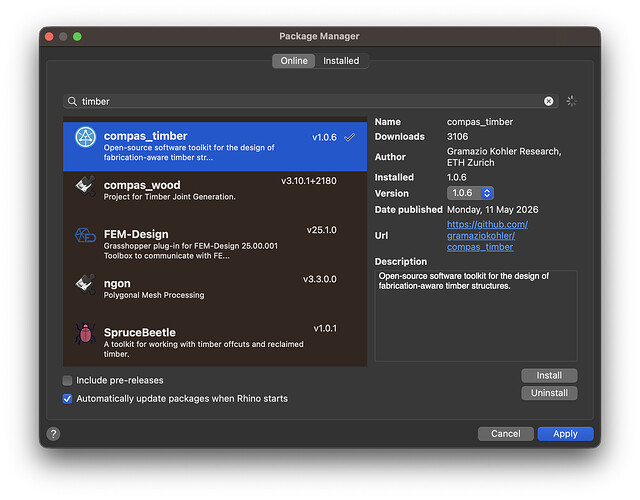Click the compas_wood package icon
Screen dimensions: 640x500
(85, 186)
